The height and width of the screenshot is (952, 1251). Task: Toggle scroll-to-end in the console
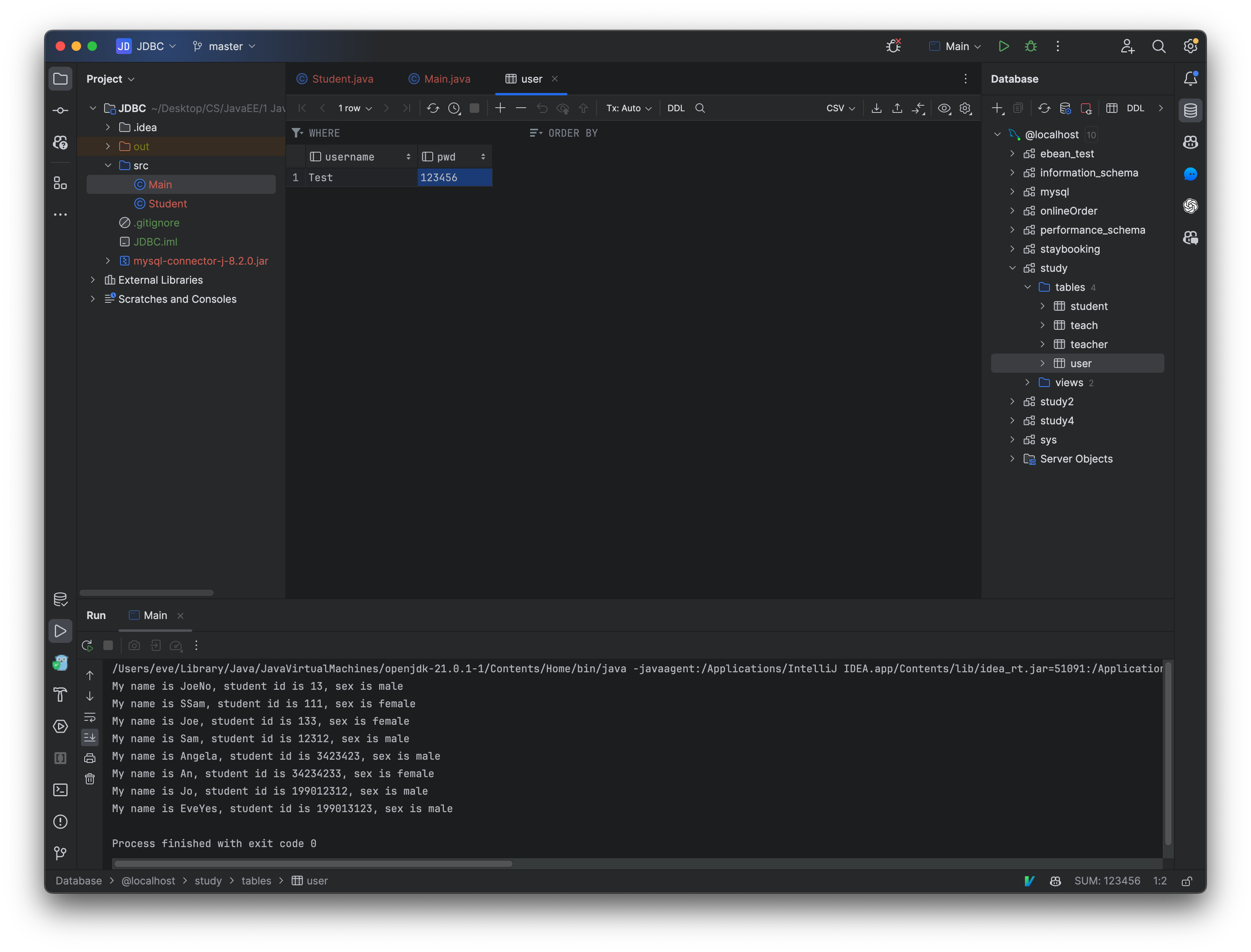coord(89,737)
